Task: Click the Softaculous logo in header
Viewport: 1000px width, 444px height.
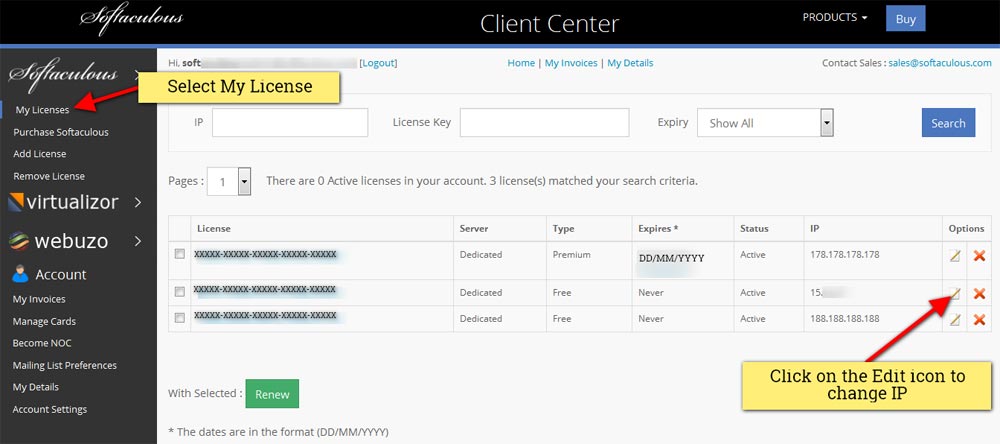Action: 131,19
